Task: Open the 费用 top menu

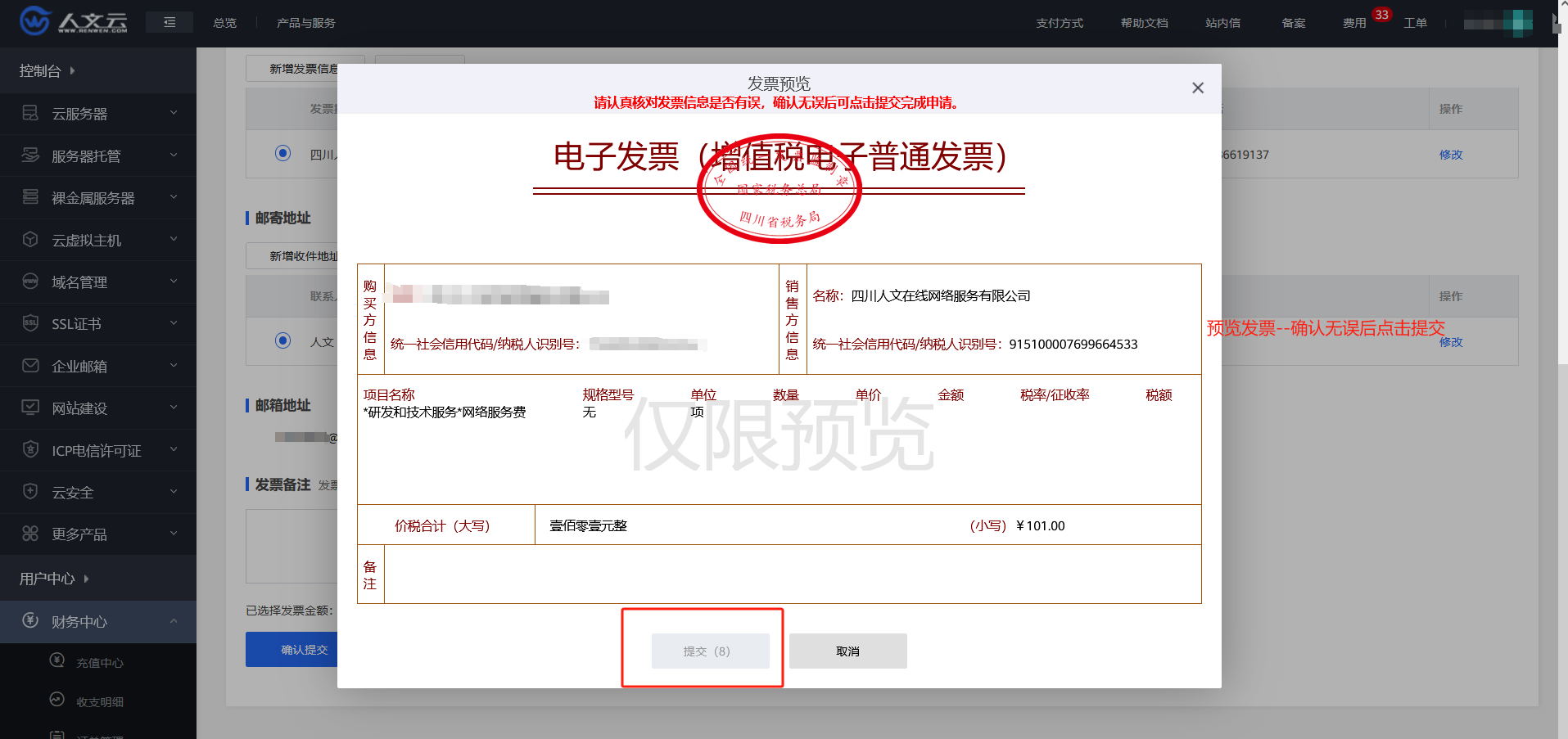Action: [x=1354, y=23]
